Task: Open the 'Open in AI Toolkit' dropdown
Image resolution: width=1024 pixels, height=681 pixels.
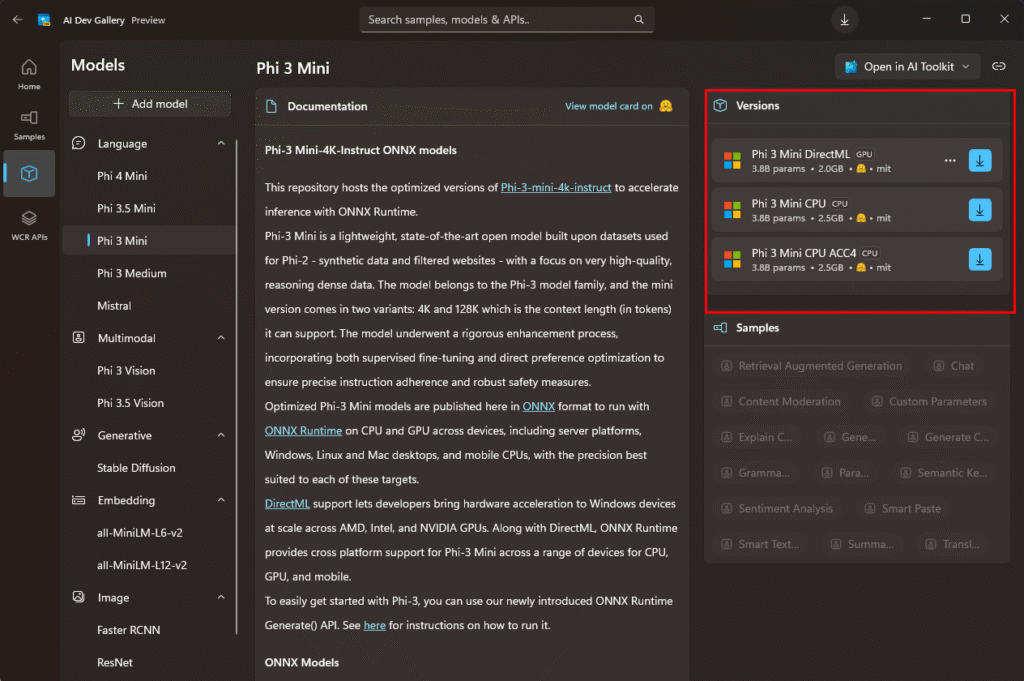Action: tap(906, 67)
